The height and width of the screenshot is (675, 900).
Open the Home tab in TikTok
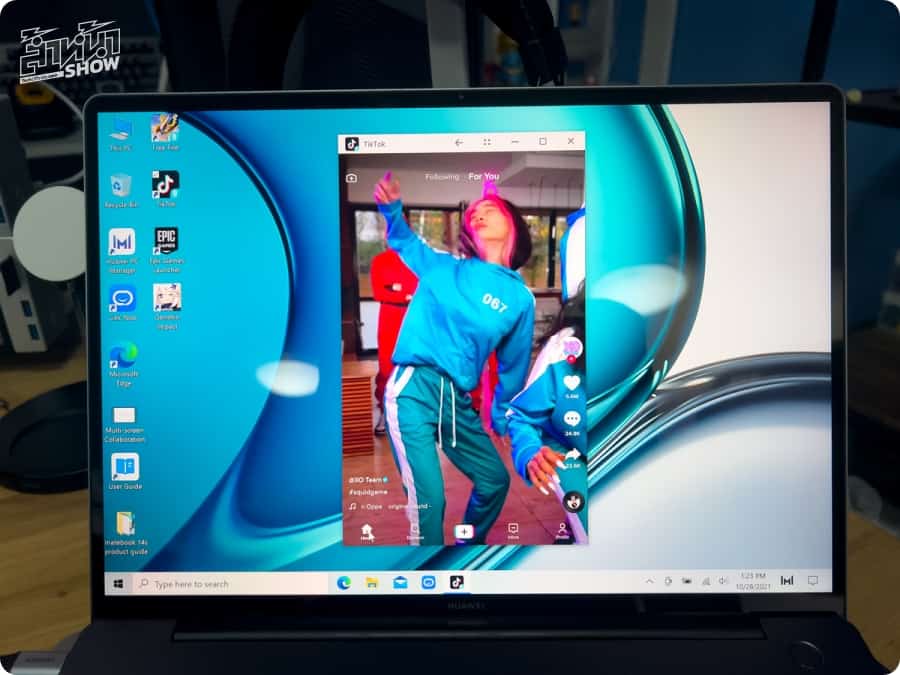[x=367, y=532]
